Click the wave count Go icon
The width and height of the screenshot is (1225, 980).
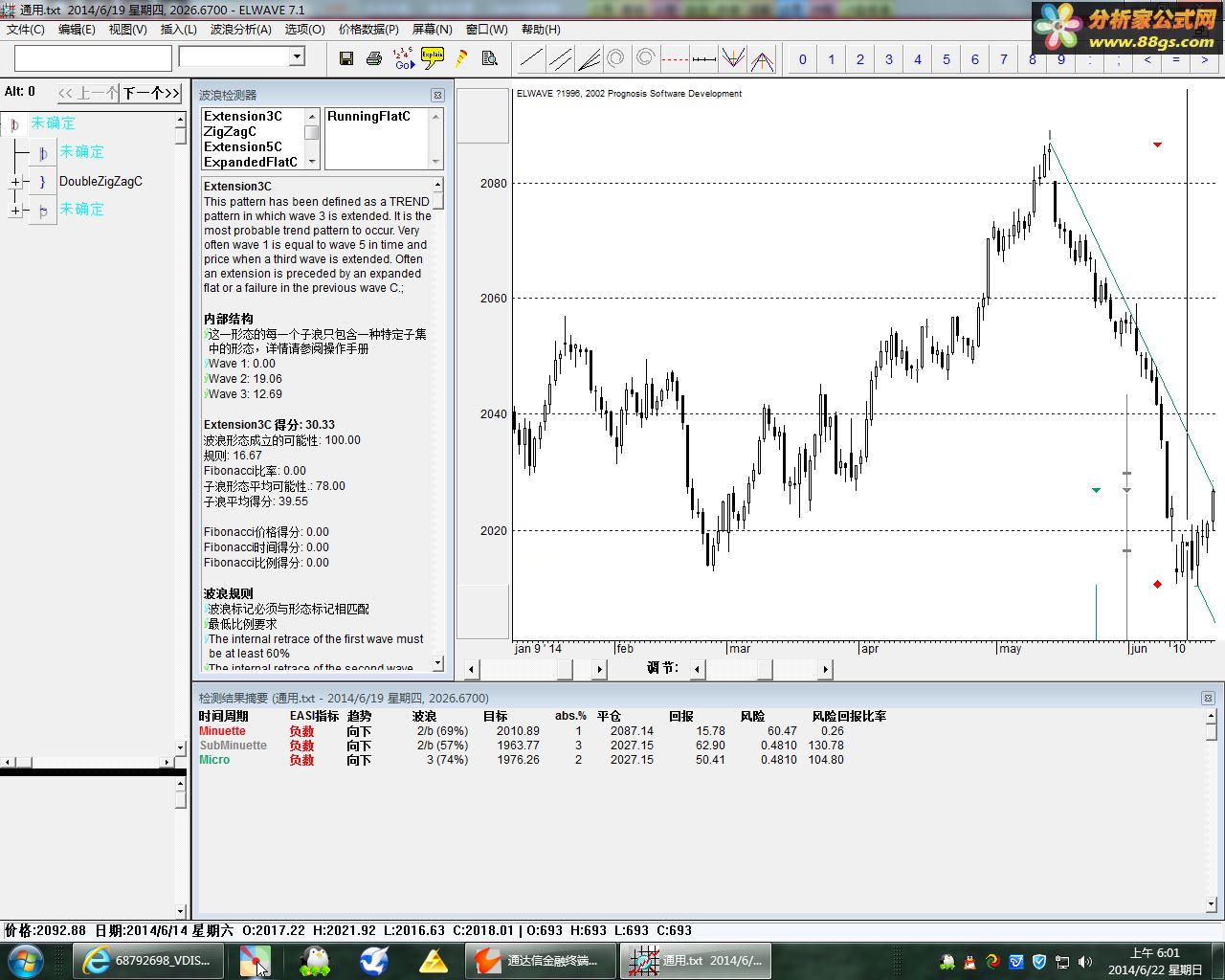404,58
